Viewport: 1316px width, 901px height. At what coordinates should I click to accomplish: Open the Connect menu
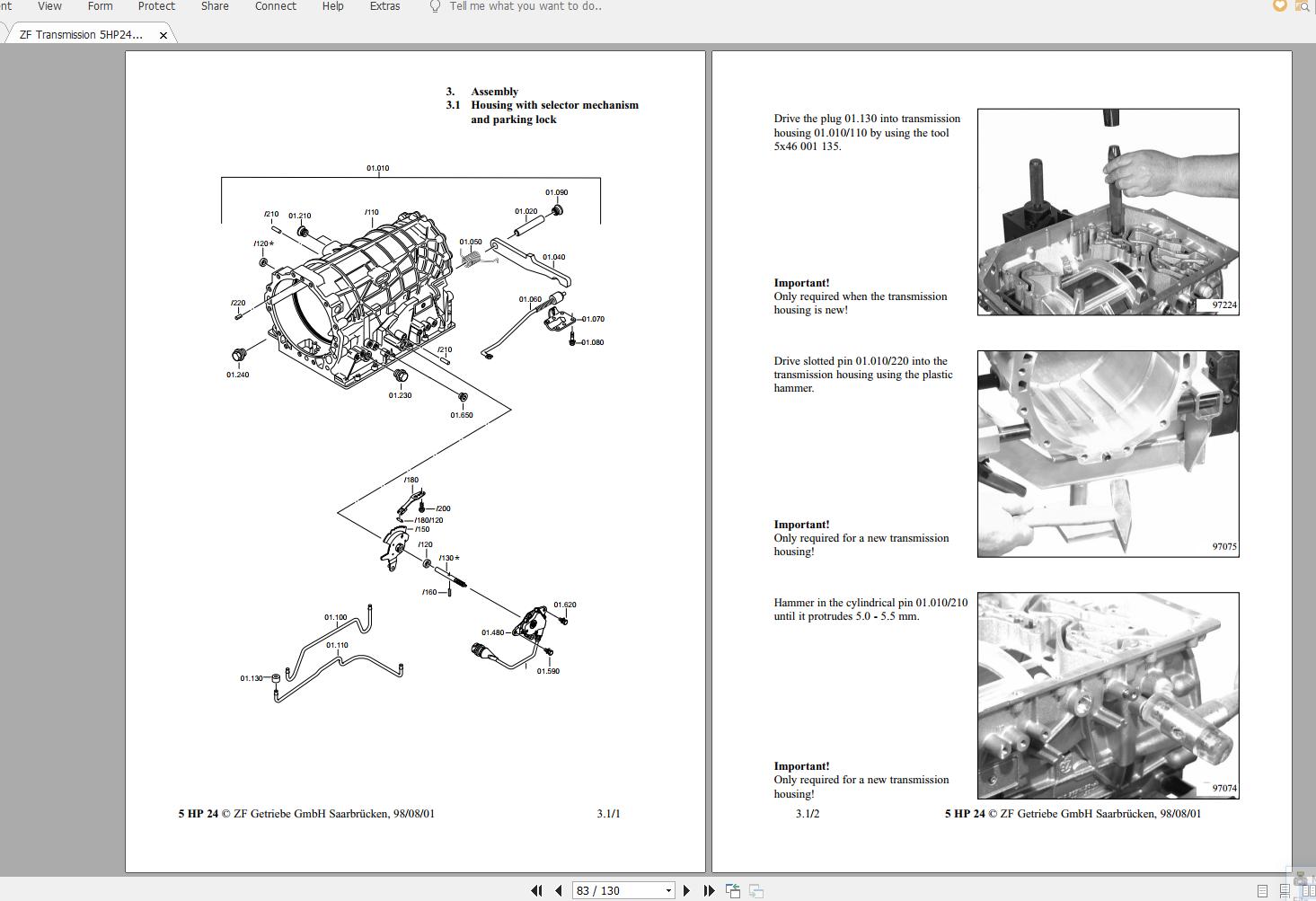coord(275,6)
